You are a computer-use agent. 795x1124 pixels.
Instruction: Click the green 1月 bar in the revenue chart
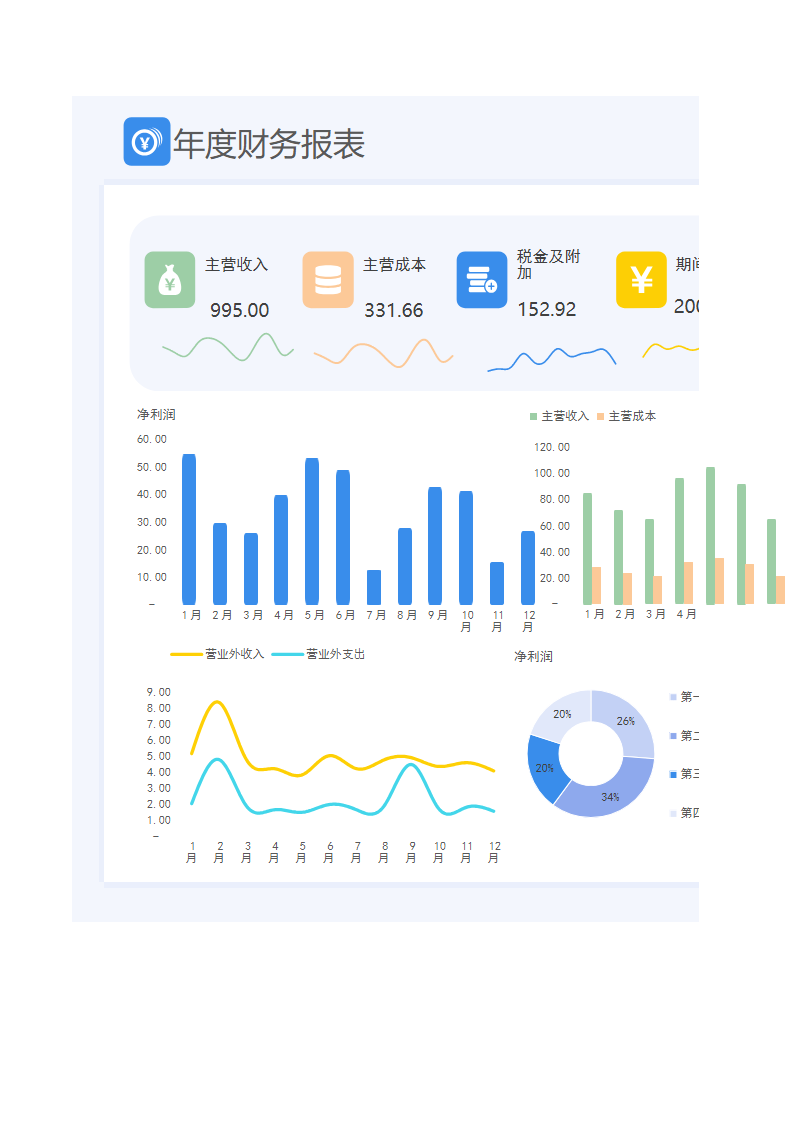point(587,548)
